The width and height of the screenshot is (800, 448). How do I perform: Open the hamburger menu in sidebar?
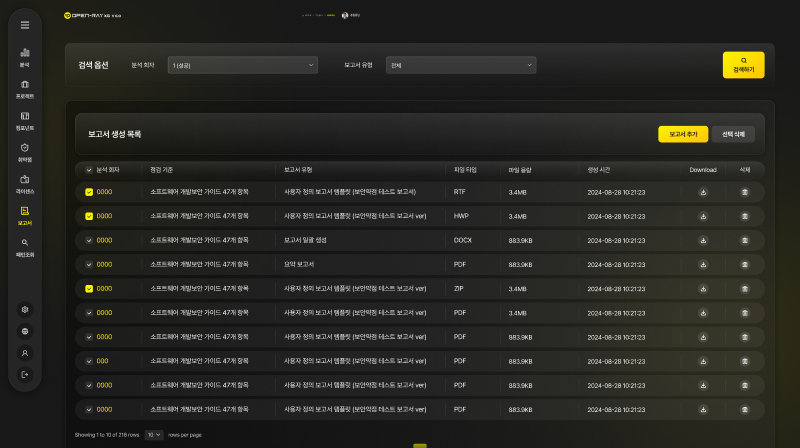coord(24,25)
